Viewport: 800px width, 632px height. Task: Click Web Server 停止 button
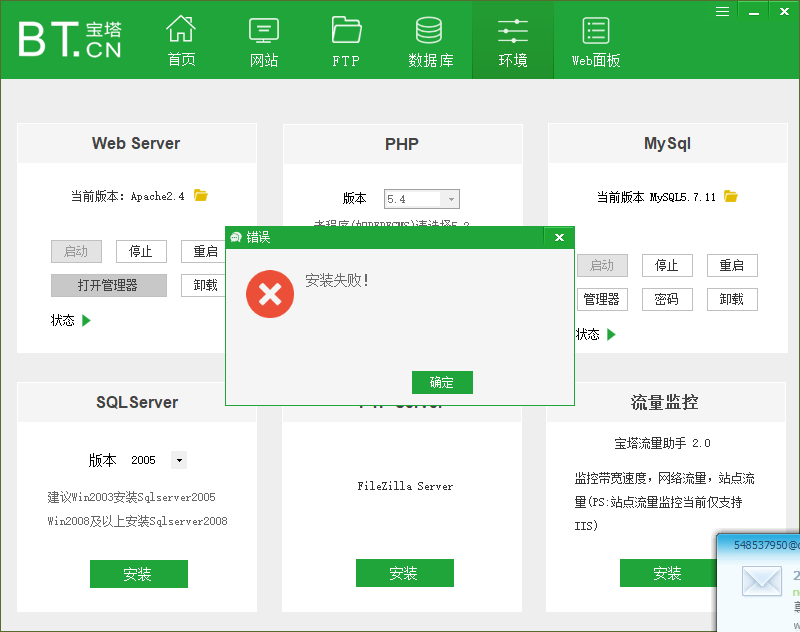click(x=141, y=251)
